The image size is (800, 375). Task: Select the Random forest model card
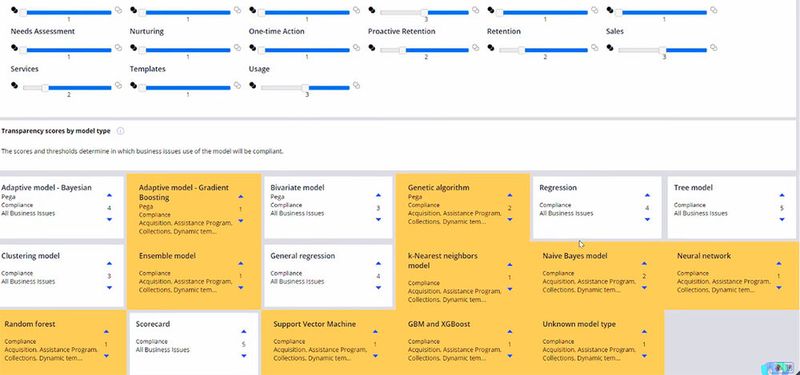tap(62, 343)
